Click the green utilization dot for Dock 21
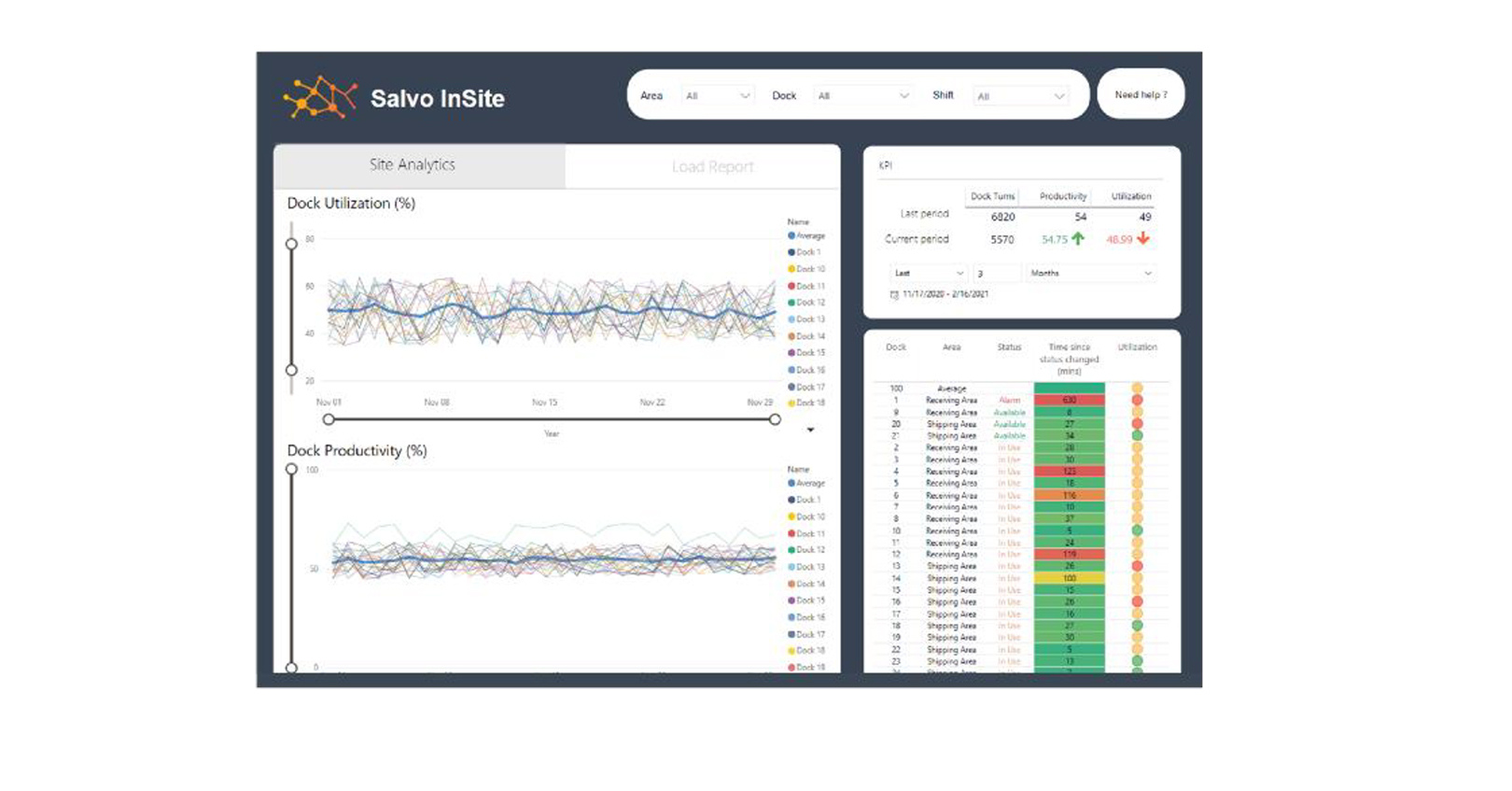 pos(1137,435)
